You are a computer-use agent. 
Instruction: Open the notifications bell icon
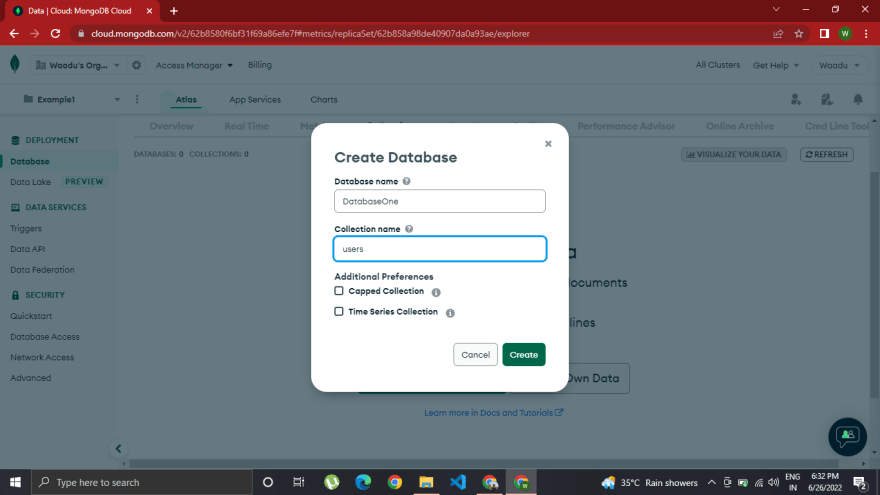pos(858,99)
